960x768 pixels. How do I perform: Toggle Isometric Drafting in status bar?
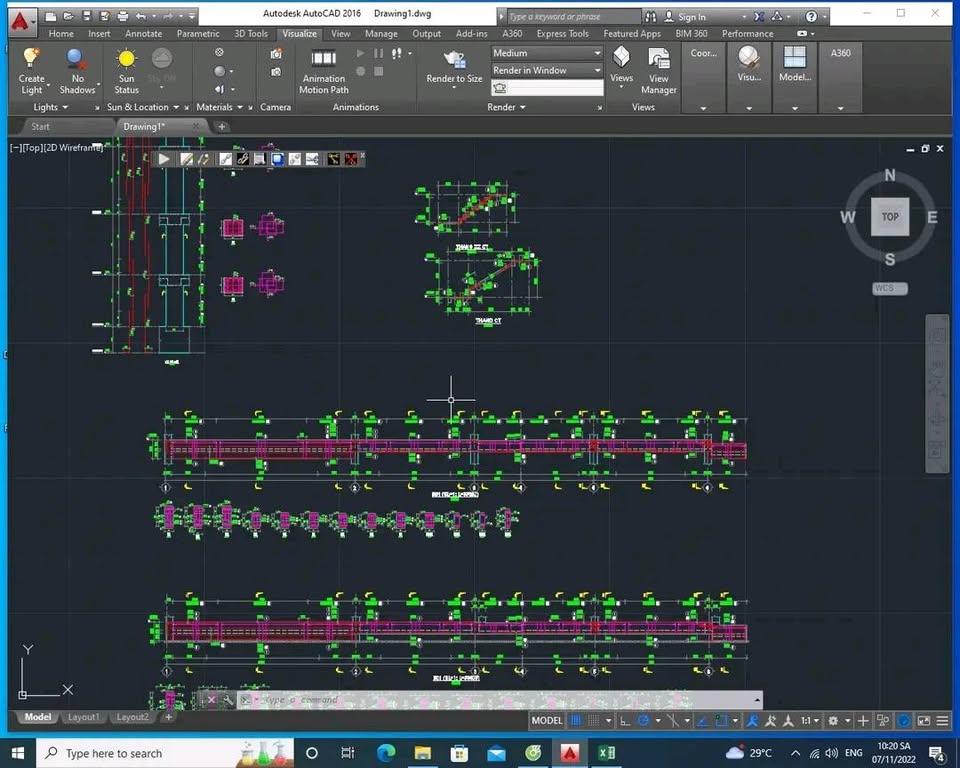tap(673, 721)
